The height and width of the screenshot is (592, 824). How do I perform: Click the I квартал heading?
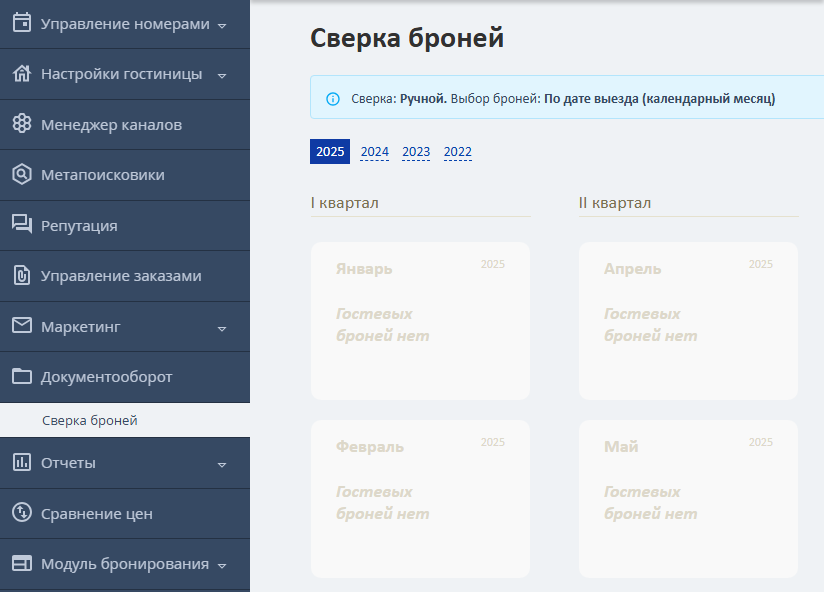(x=345, y=203)
